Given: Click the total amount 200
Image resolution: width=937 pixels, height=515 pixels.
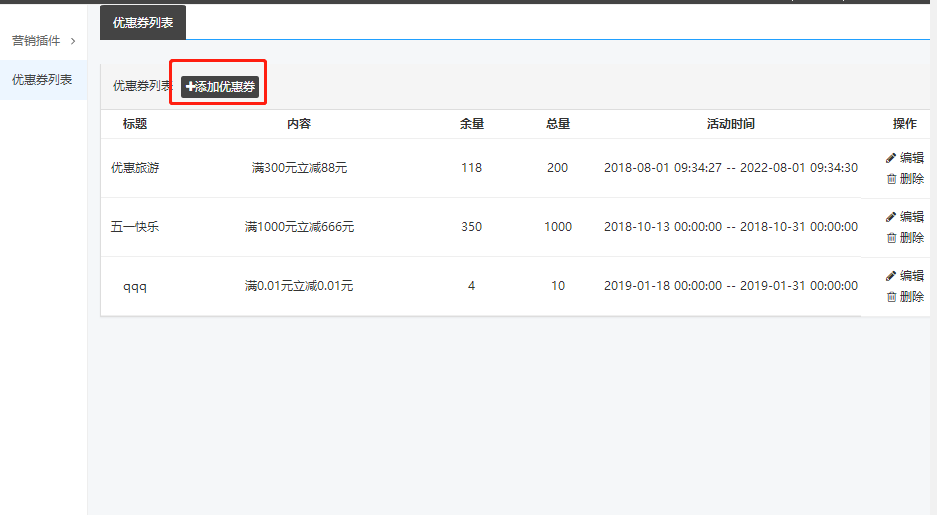Looking at the screenshot, I should [558, 168].
